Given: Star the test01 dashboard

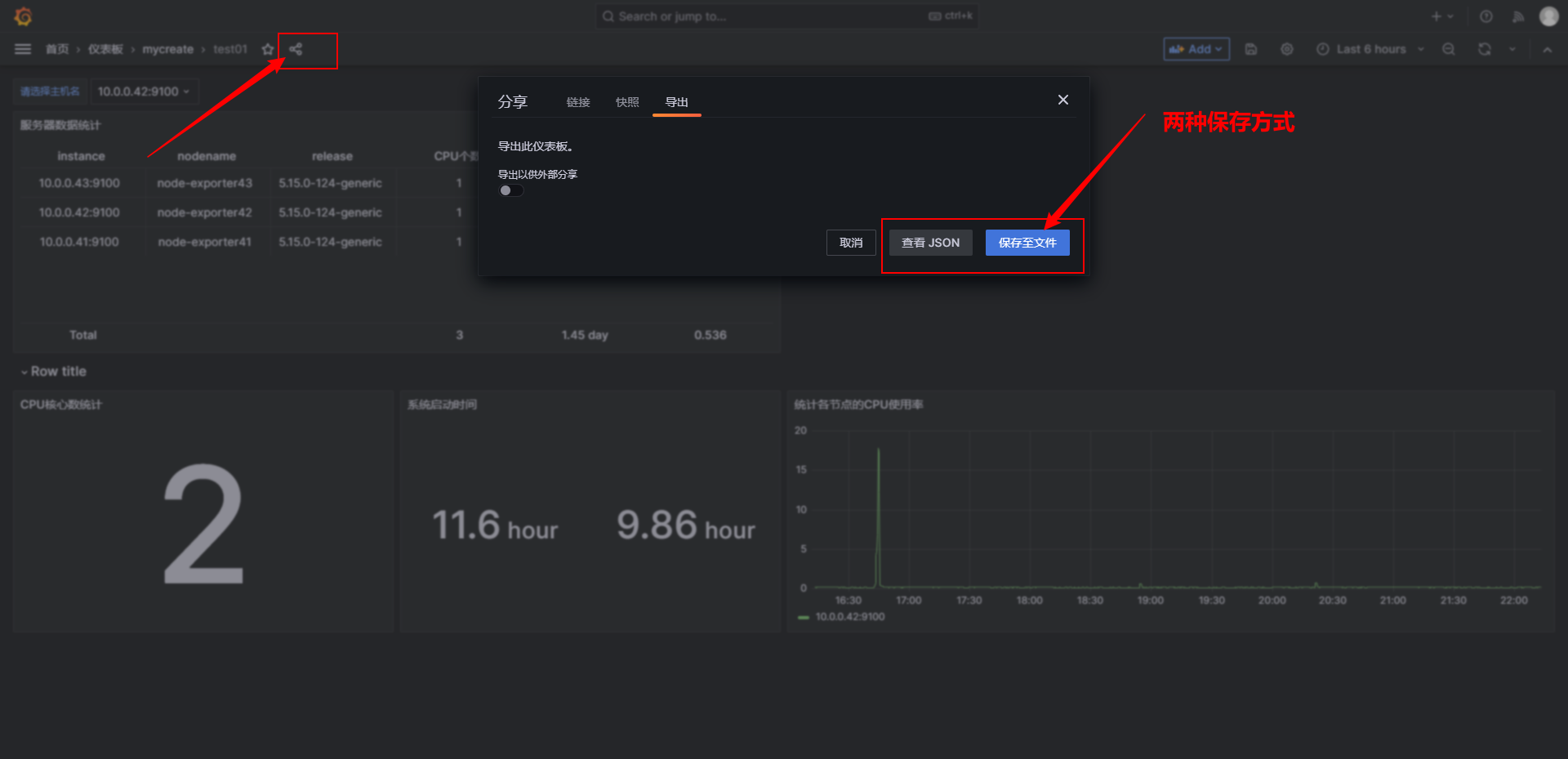Looking at the screenshot, I should coord(267,49).
